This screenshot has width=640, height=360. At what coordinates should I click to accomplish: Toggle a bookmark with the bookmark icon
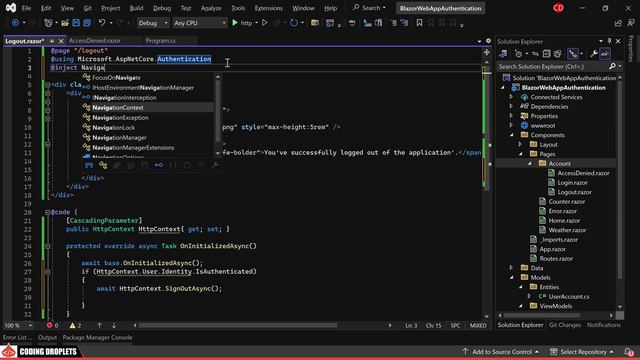419,23
